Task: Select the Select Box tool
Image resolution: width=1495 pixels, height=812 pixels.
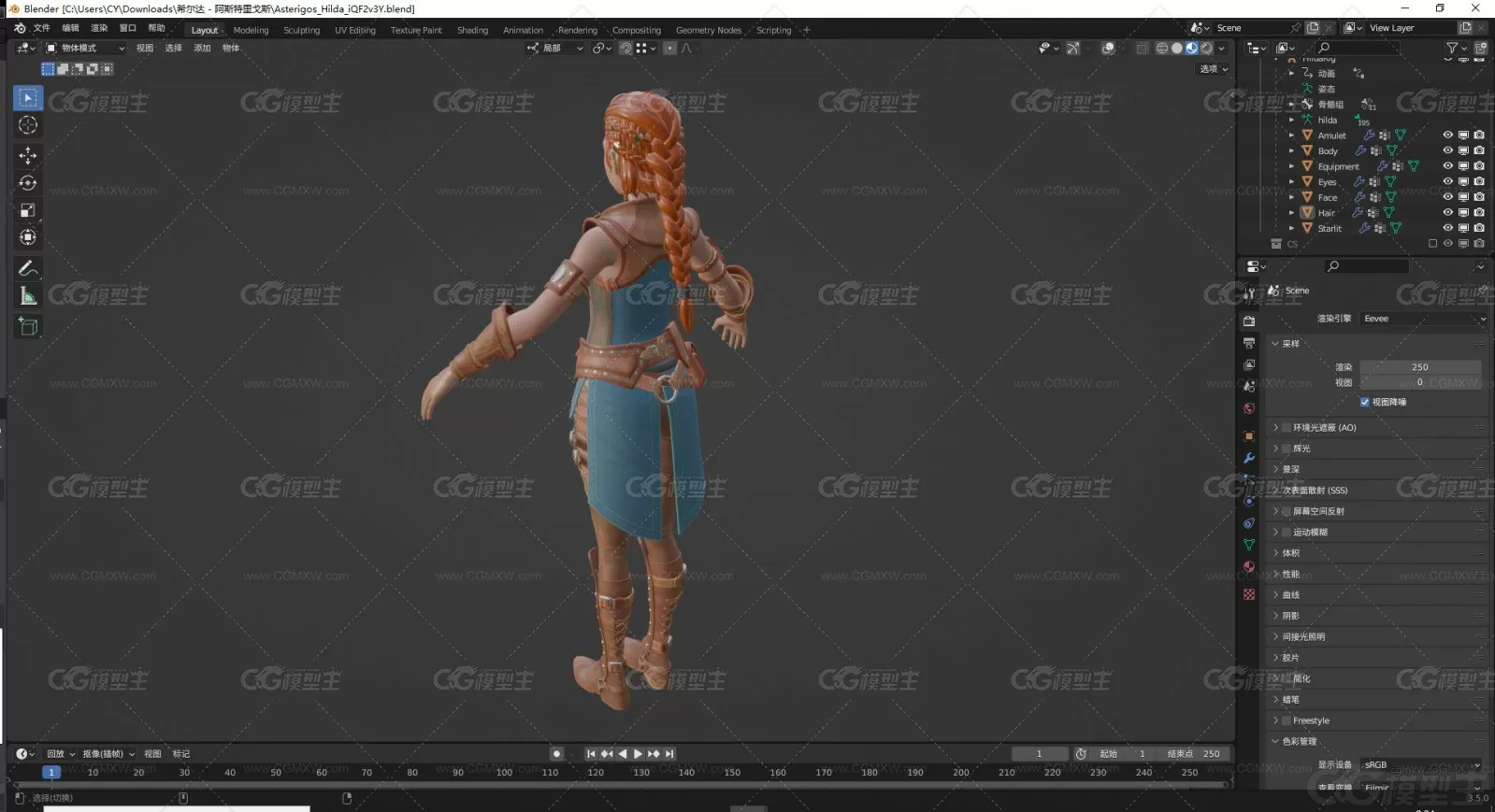Action: pos(28,98)
